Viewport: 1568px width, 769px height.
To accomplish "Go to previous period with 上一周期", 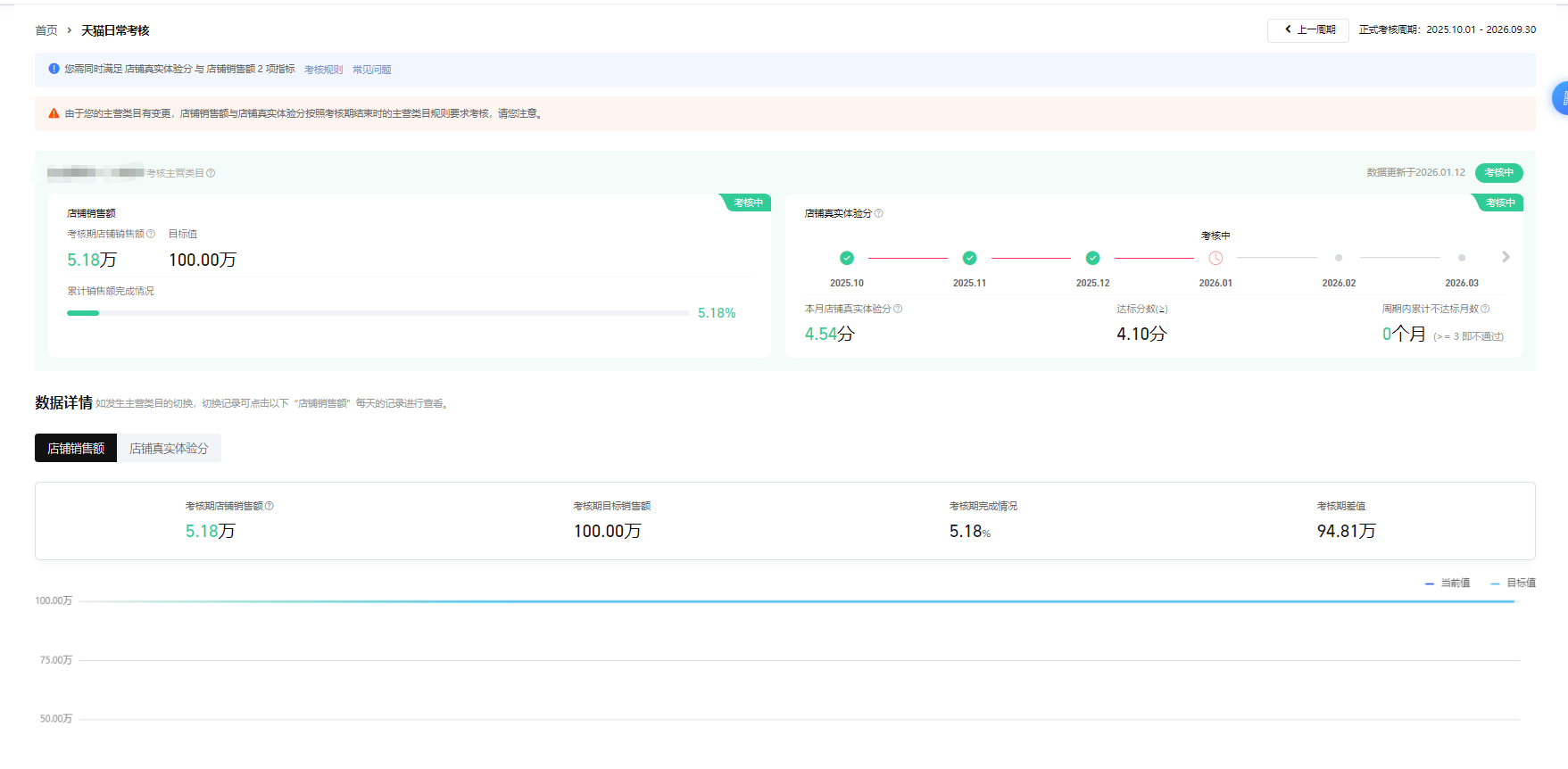I will tap(1308, 29).
